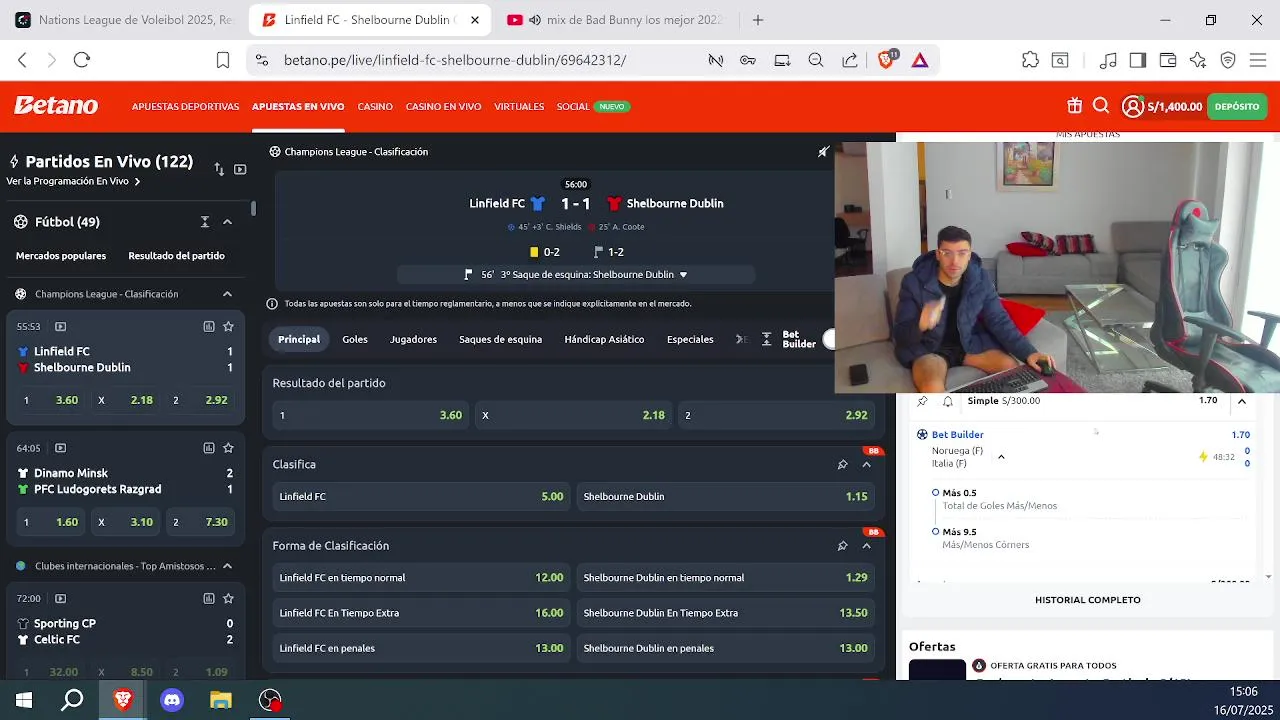Open Windows Start menu
The width and height of the screenshot is (1280, 720).
(24, 700)
